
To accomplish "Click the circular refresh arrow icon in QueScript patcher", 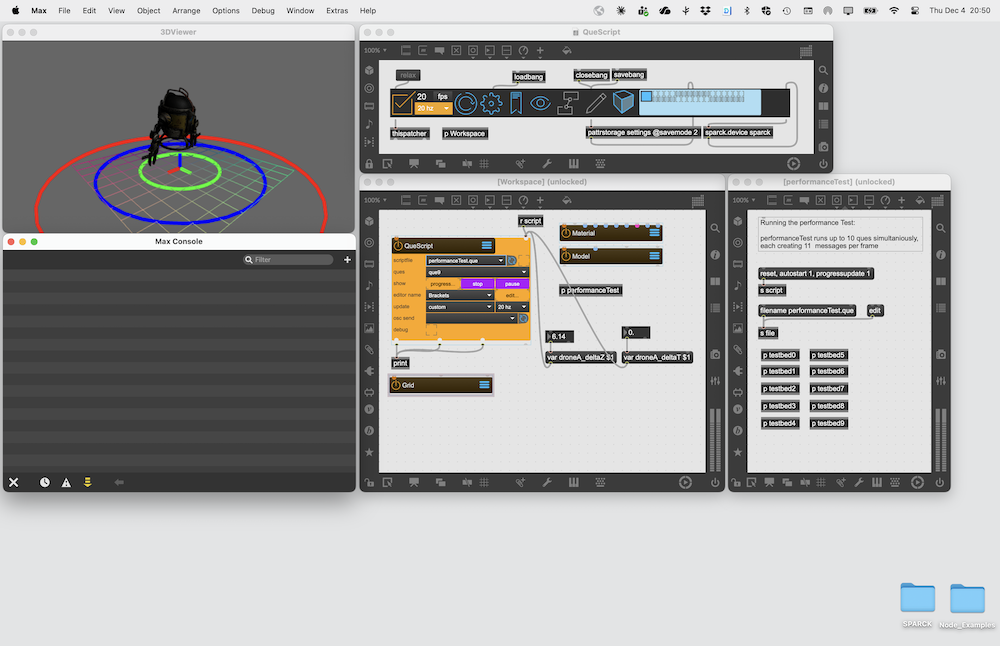I will click(465, 103).
